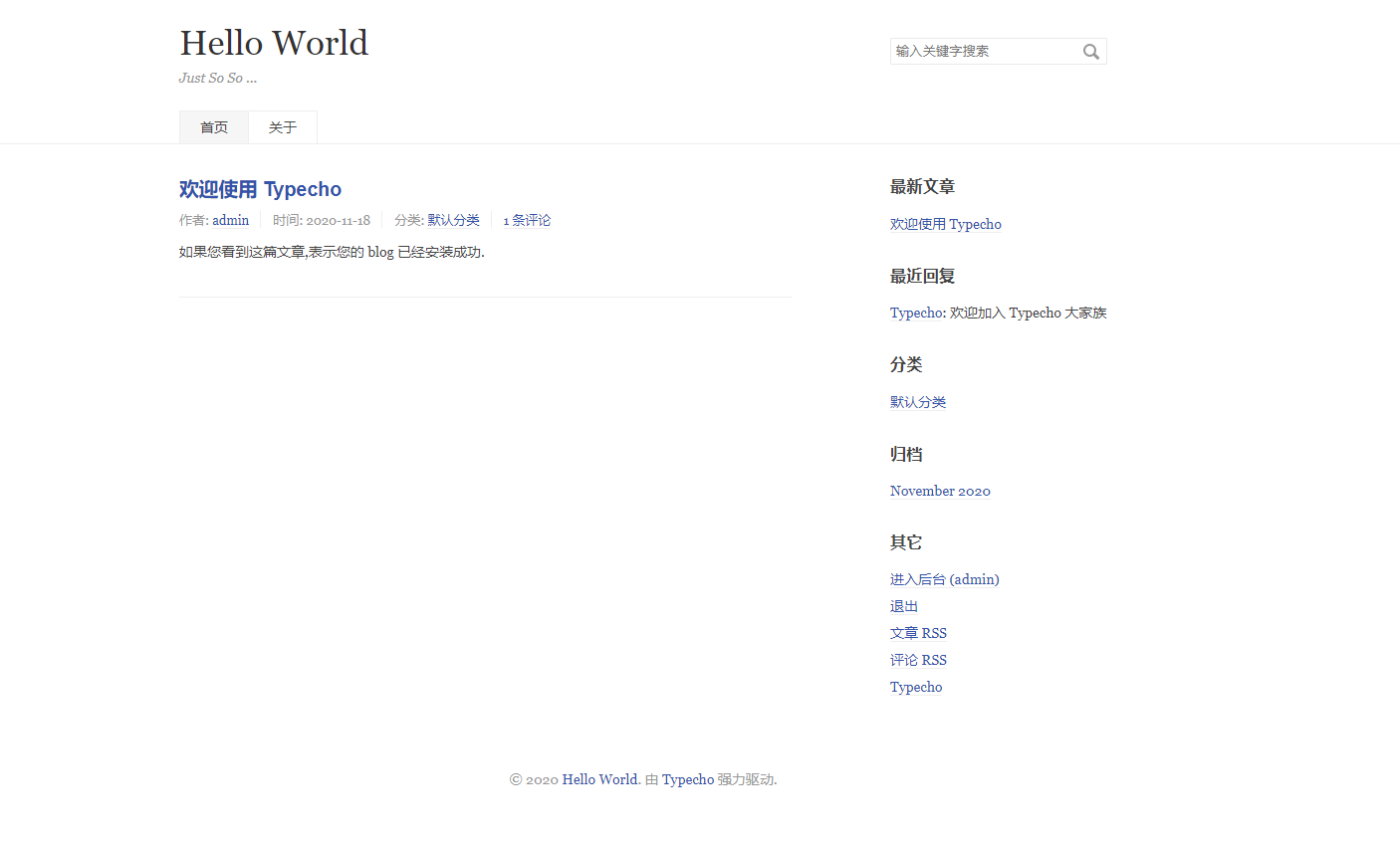This screenshot has width=1400, height=844.
Task: Click the 其它 sidebar heading
Action: pos(906,542)
